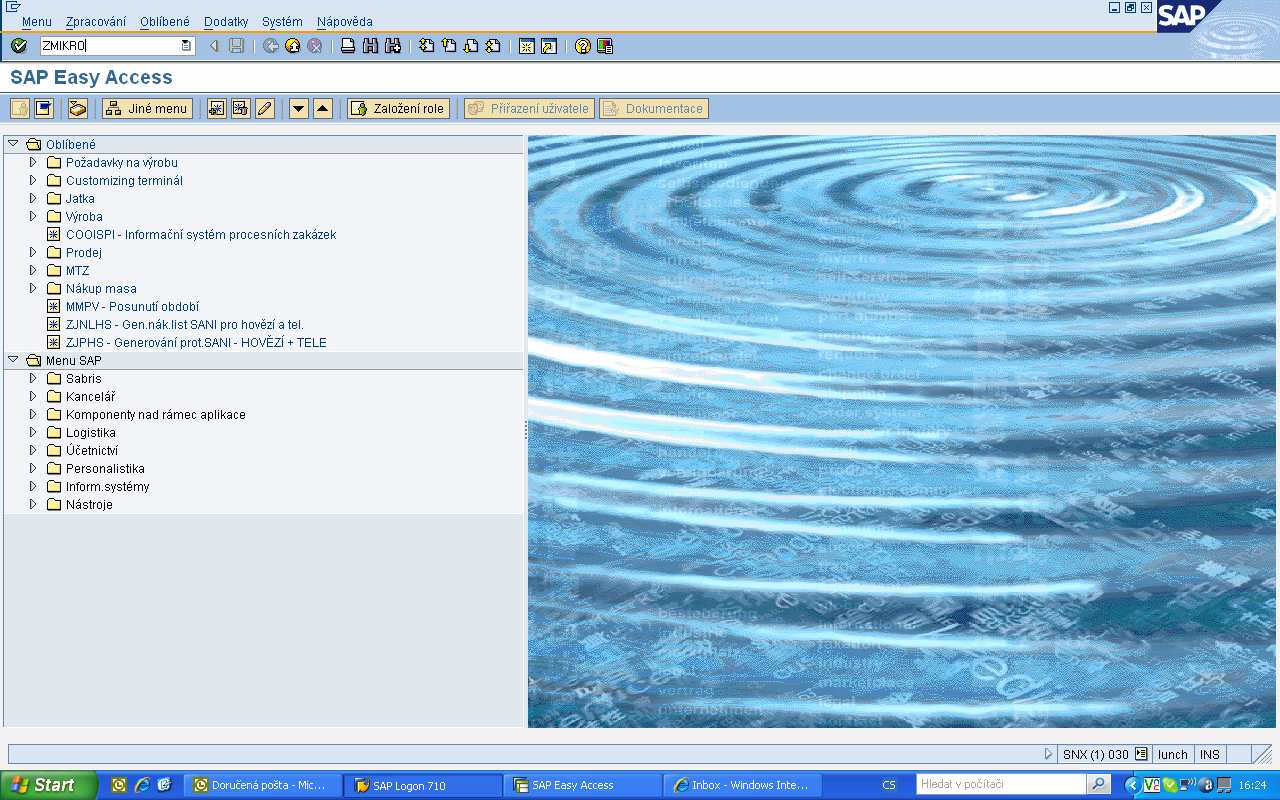Screen dimensions: 1280x800
Task: Click the red Cancel icon
Action: coord(315,46)
